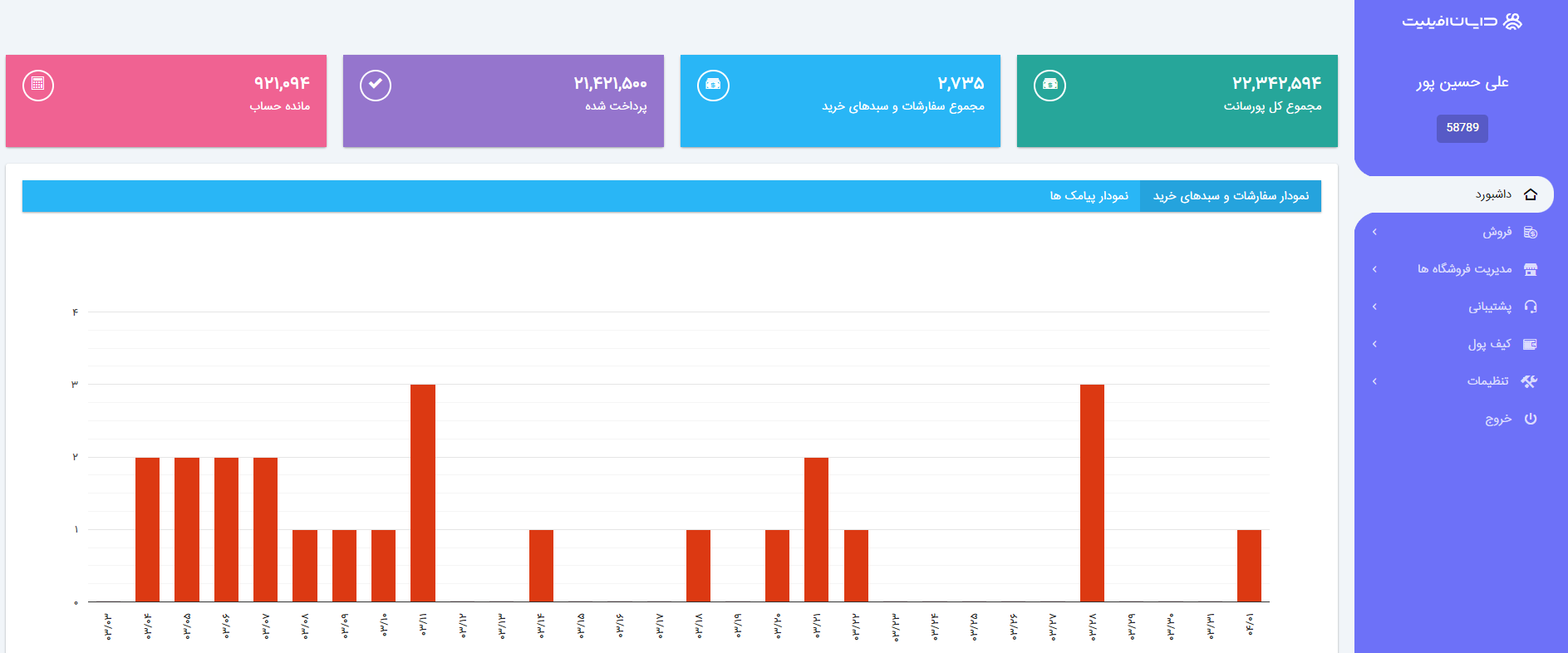Image resolution: width=1568 pixels, height=653 pixels.
Task: Click the money icon on the green card
Action: (1049, 85)
